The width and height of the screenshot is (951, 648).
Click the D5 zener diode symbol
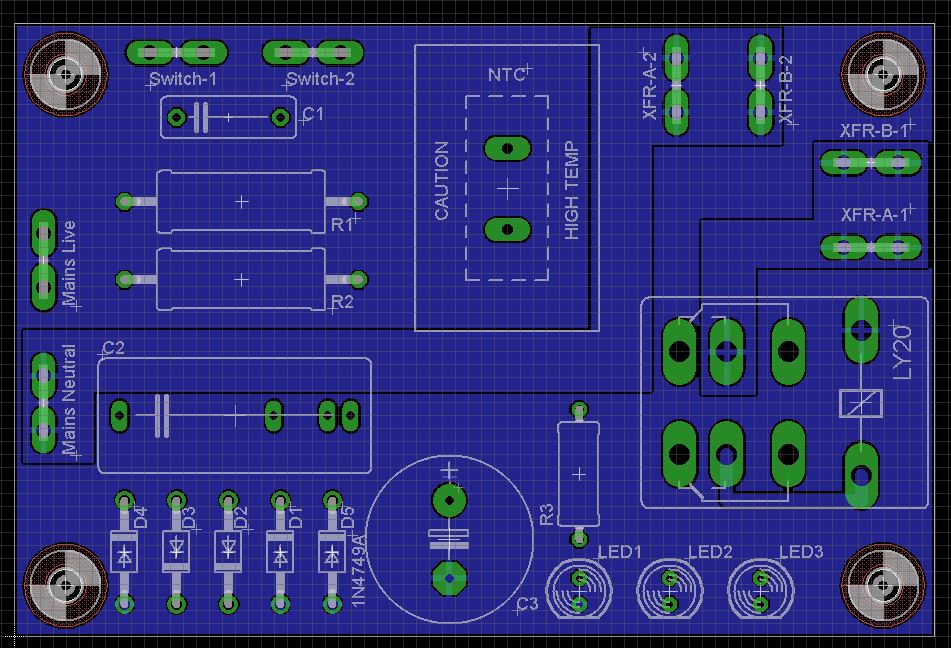point(332,554)
